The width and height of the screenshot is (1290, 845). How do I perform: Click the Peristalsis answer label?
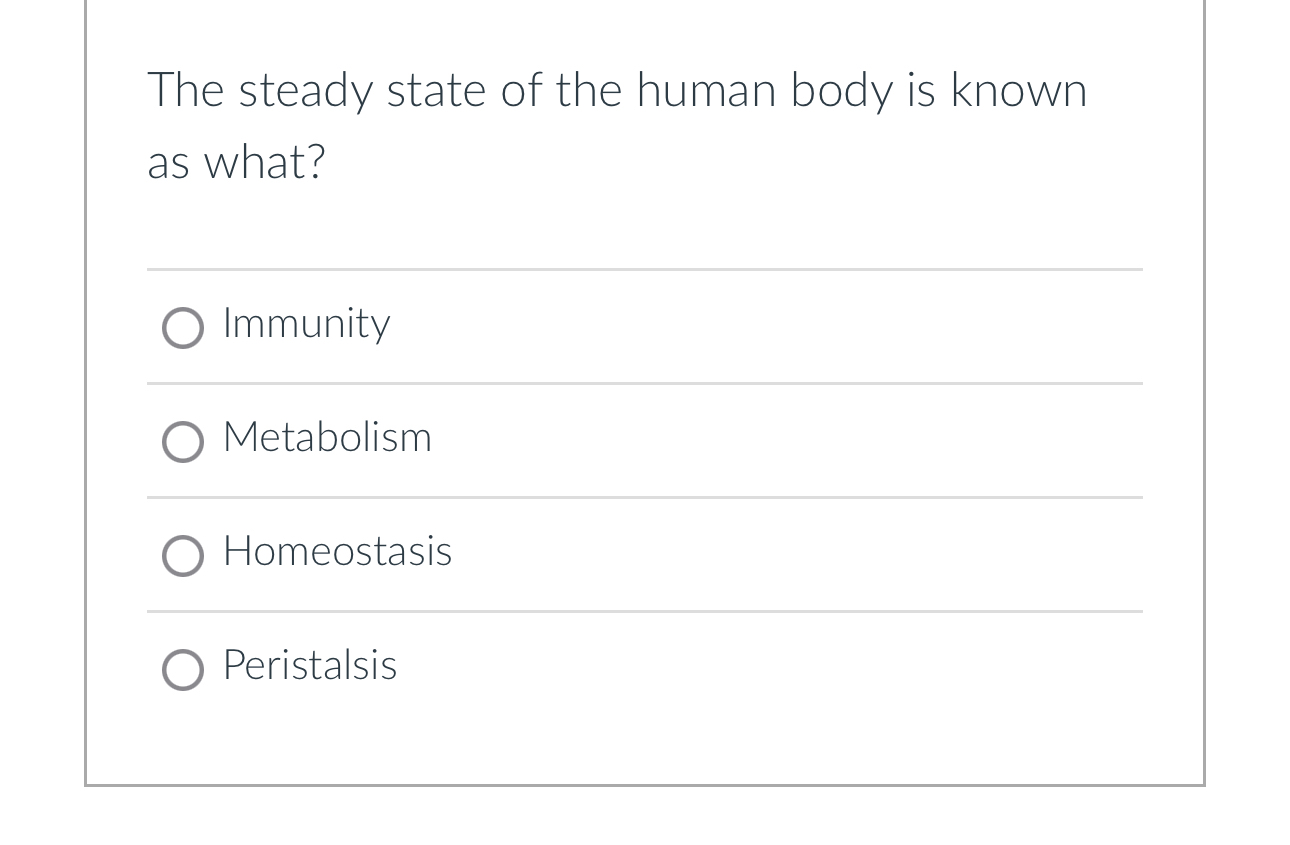309,665
